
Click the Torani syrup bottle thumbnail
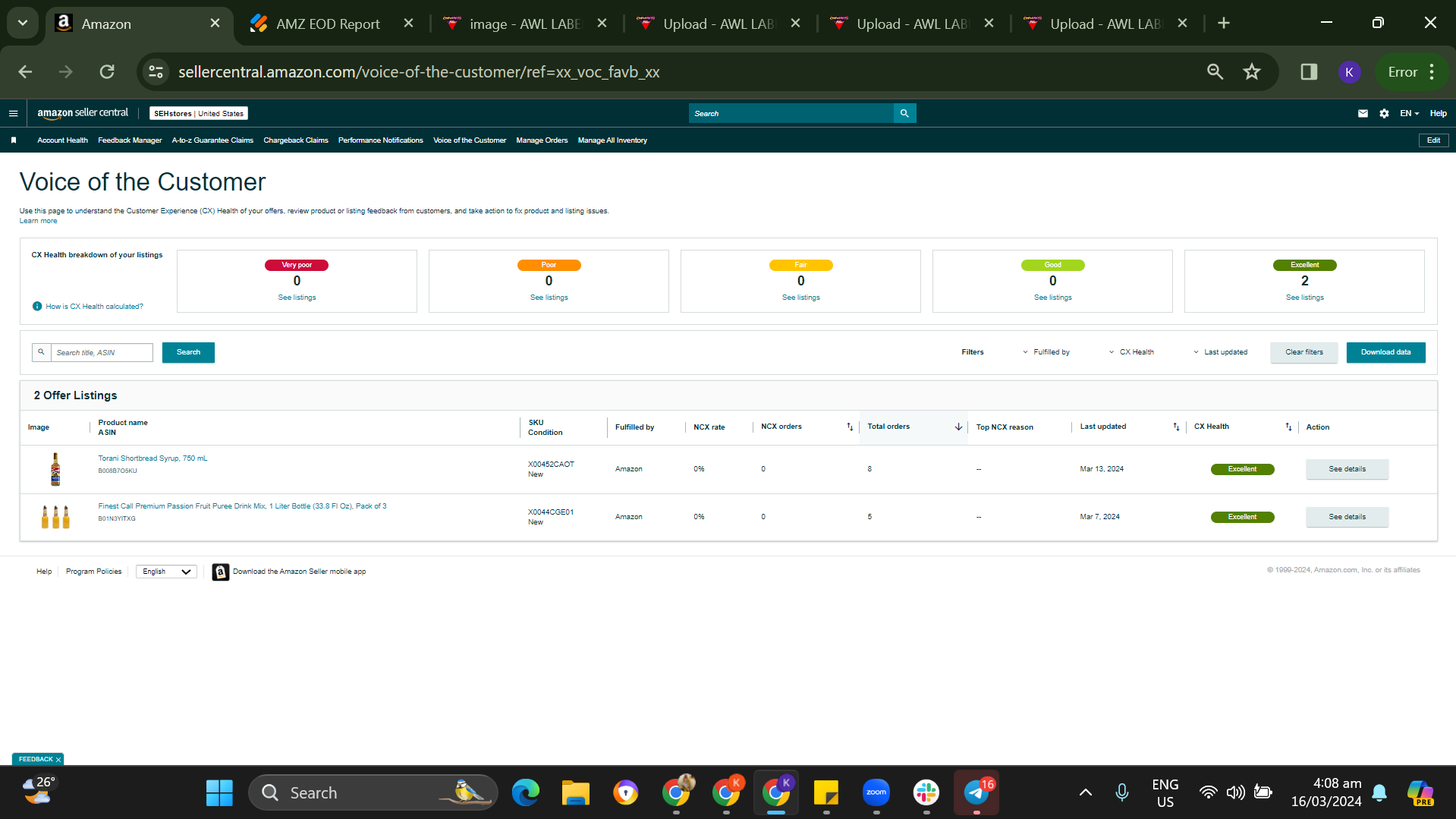tap(55, 469)
